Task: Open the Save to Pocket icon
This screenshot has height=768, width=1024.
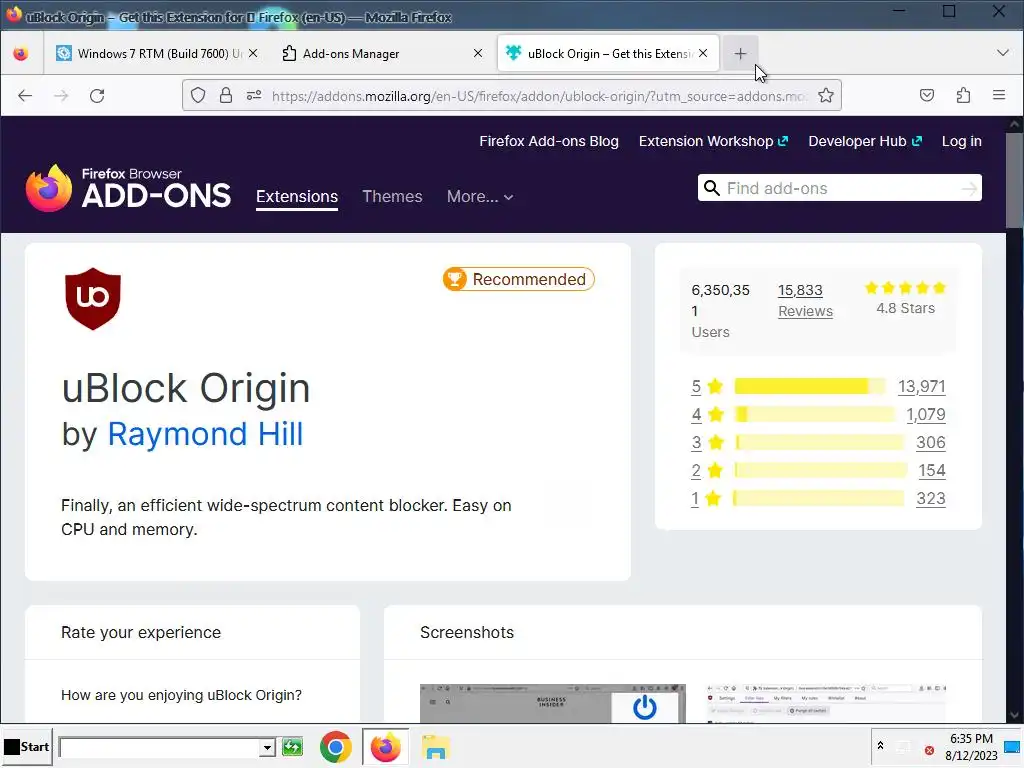Action: click(927, 96)
